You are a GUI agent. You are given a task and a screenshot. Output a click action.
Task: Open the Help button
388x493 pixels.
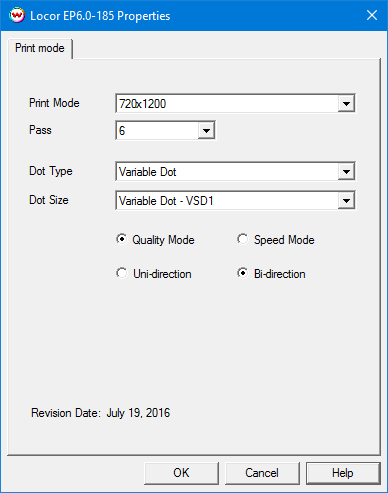point(343,473)
